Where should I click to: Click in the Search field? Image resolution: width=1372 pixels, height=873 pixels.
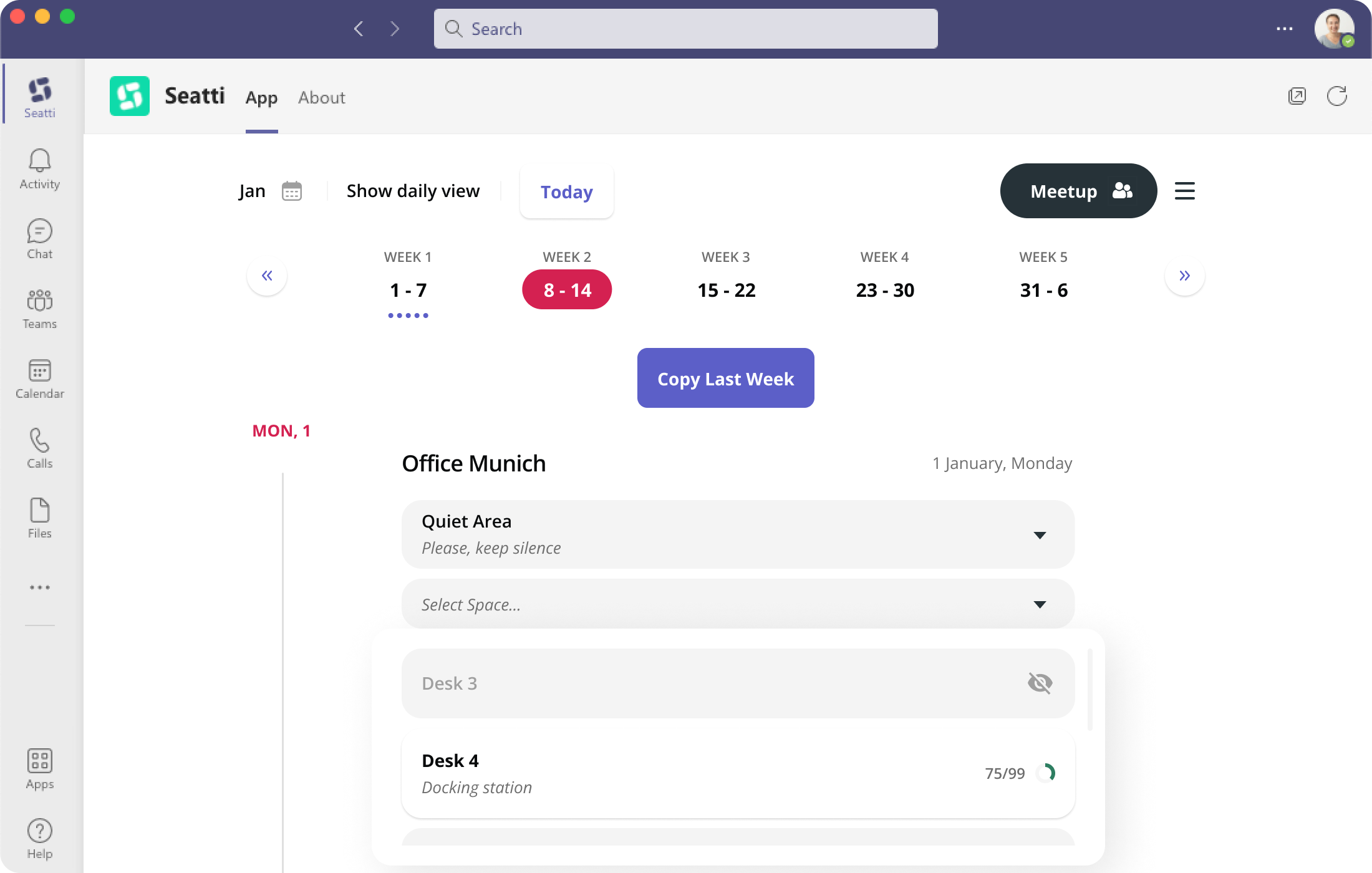coord(686,29)
